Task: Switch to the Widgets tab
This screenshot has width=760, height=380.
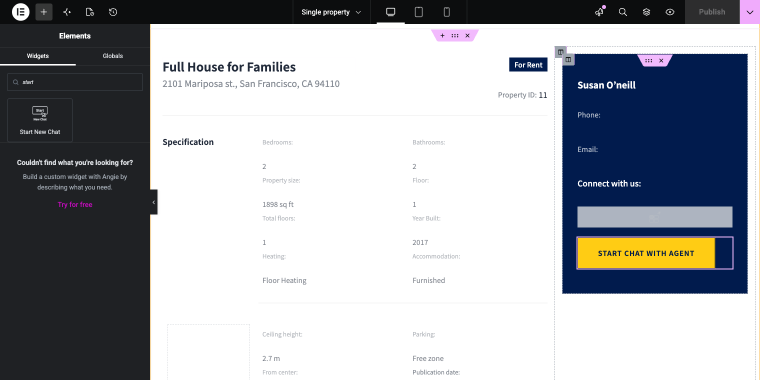Action: (x=38, y=56)
